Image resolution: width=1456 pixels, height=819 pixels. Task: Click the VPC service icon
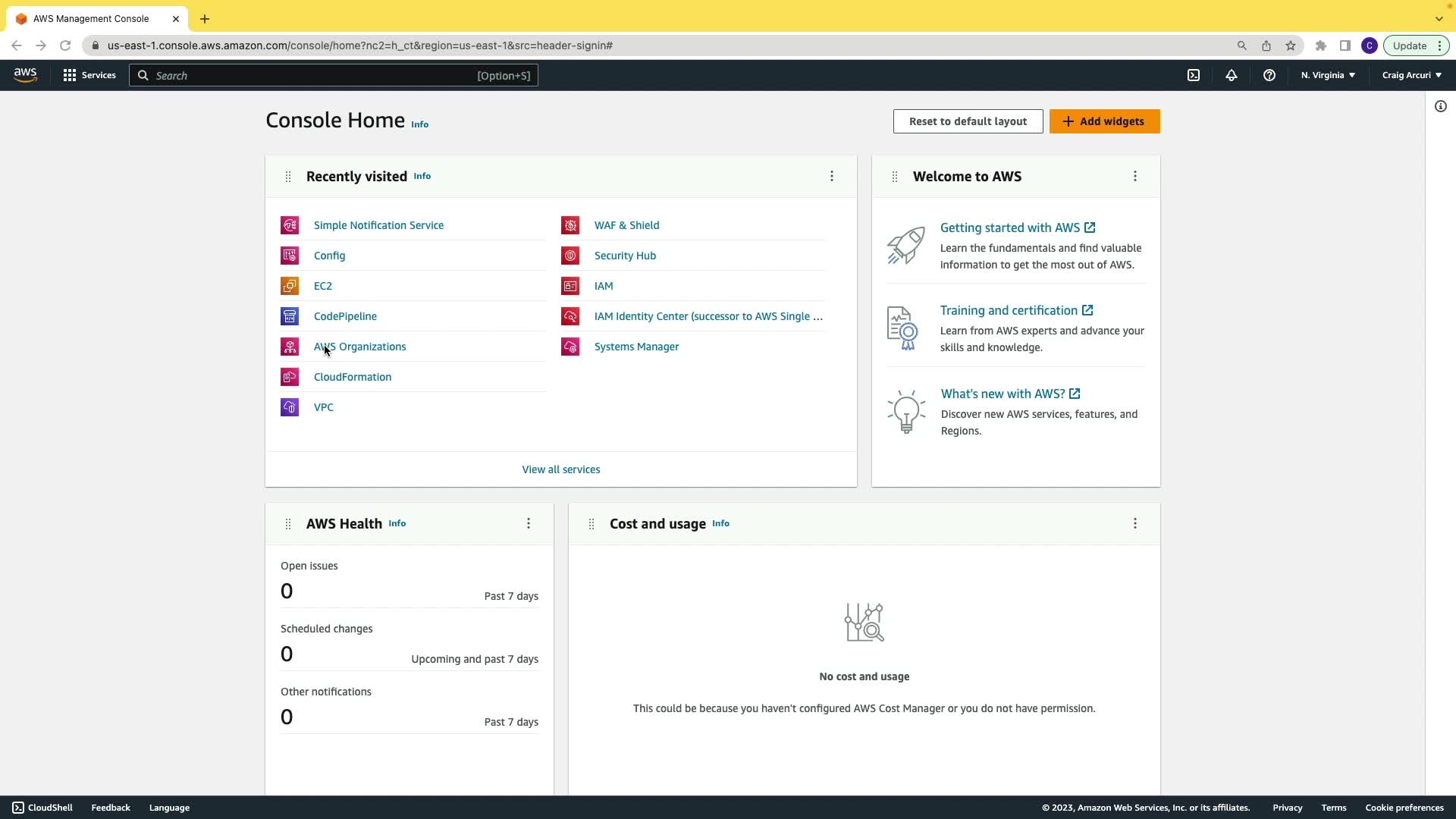pos(290,407)
